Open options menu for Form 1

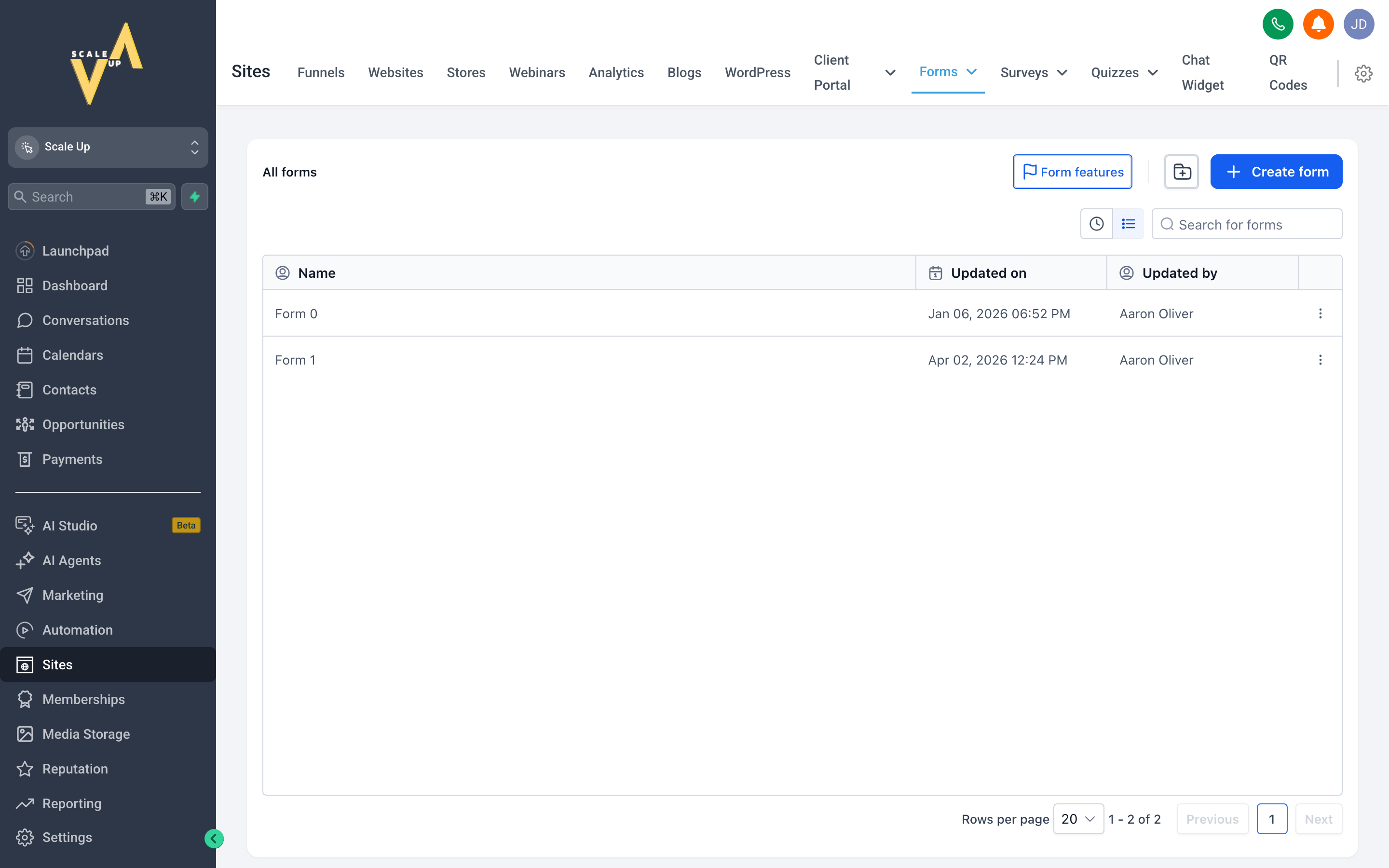(1320, 360)
